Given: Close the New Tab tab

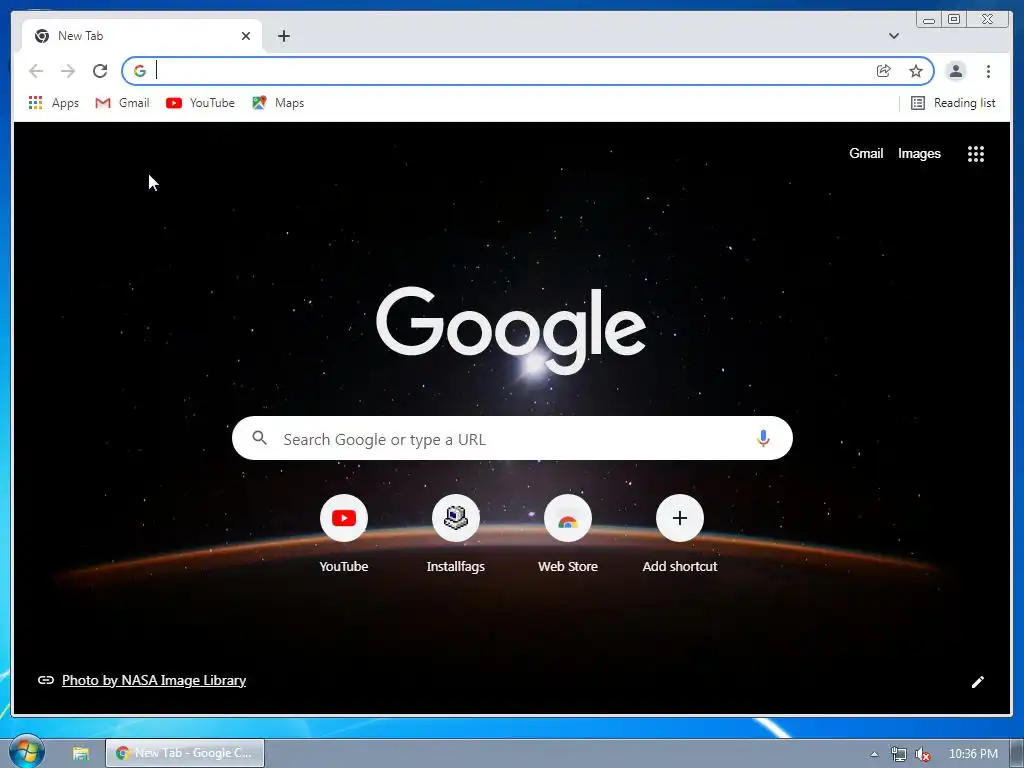Looking at the screenshot, I should coord(246,36).
